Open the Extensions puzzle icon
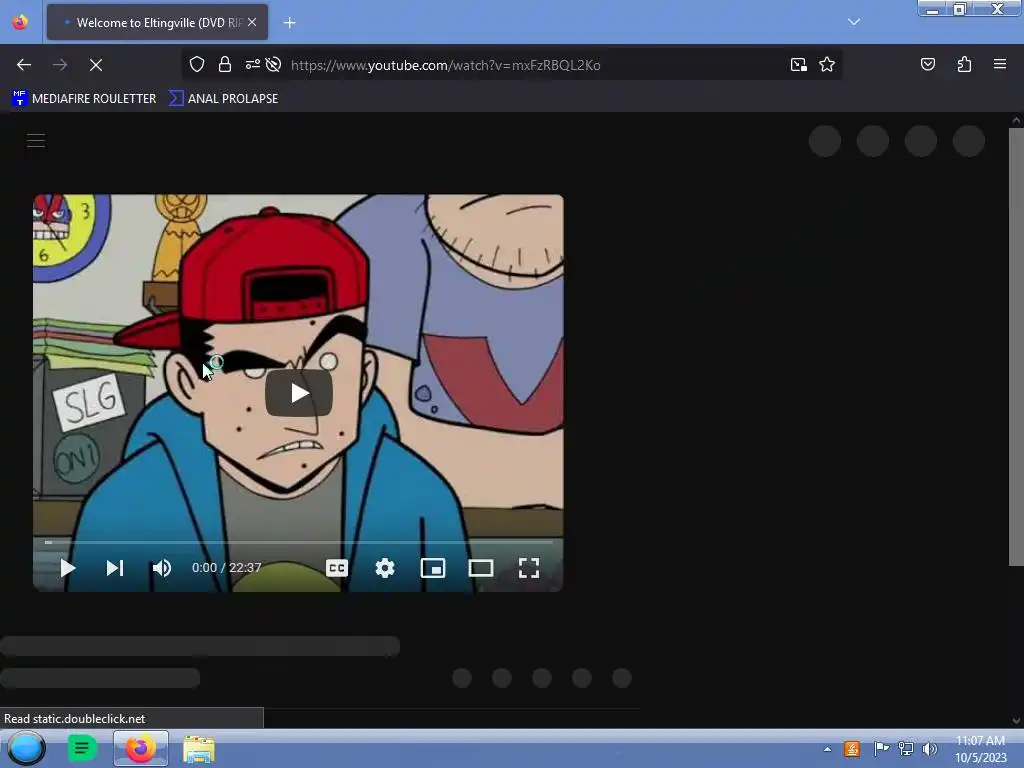Viewport: 1024px width, 768px height. [964, 64]
